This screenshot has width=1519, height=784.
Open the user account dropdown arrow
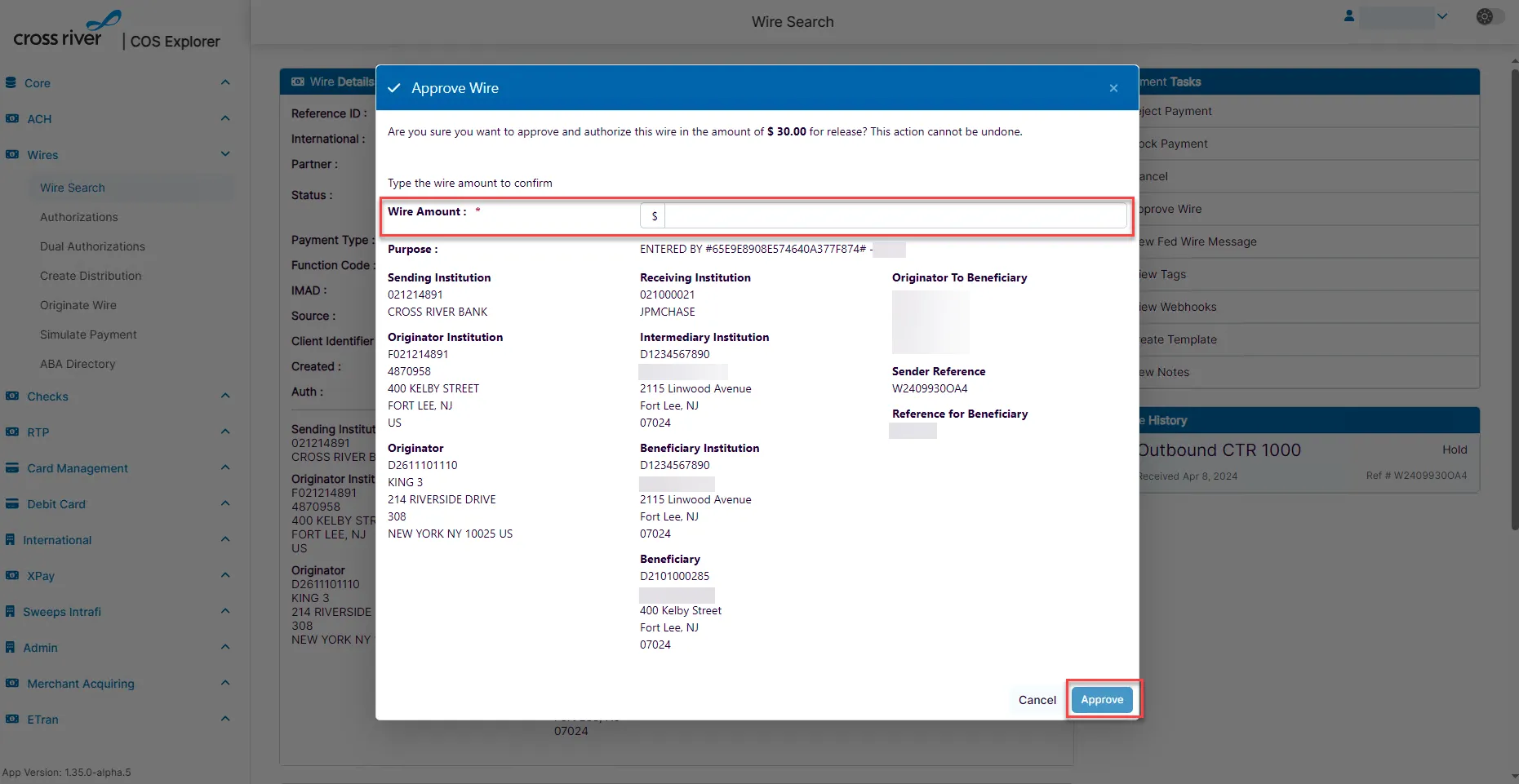click(1442, 16)
